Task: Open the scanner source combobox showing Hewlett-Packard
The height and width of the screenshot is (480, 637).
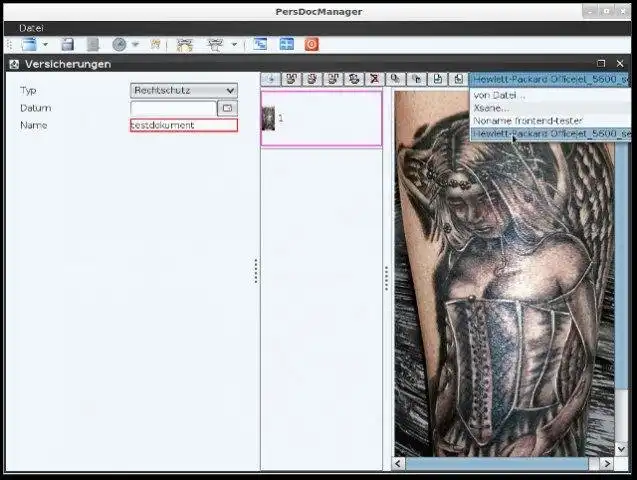Action: coord(550,79)
